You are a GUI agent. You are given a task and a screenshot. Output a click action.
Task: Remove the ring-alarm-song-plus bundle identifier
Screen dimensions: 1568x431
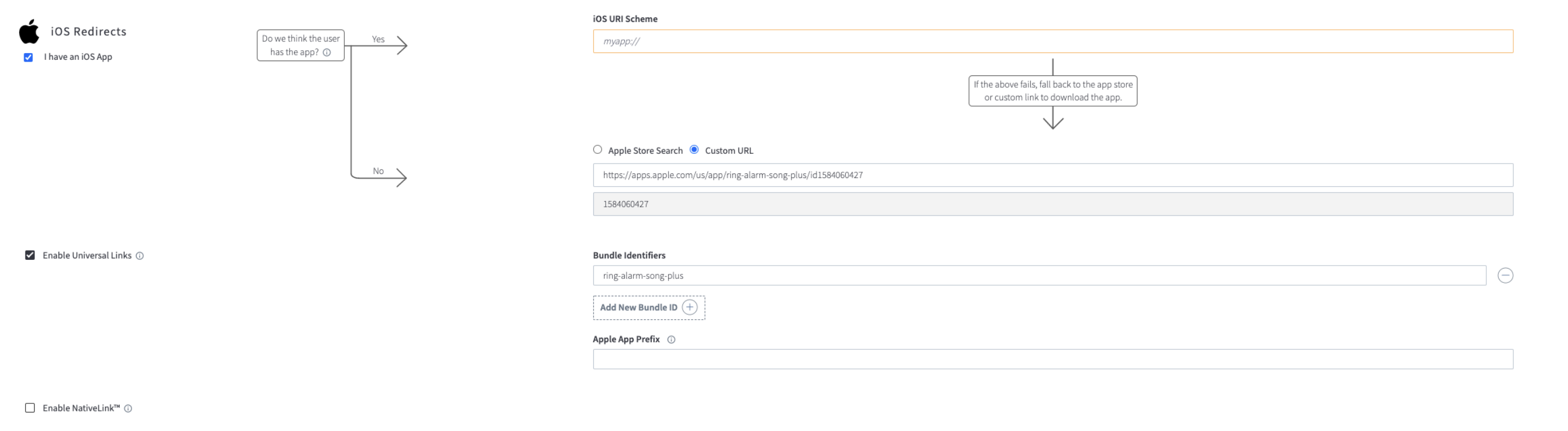[x=1505, y=276]
